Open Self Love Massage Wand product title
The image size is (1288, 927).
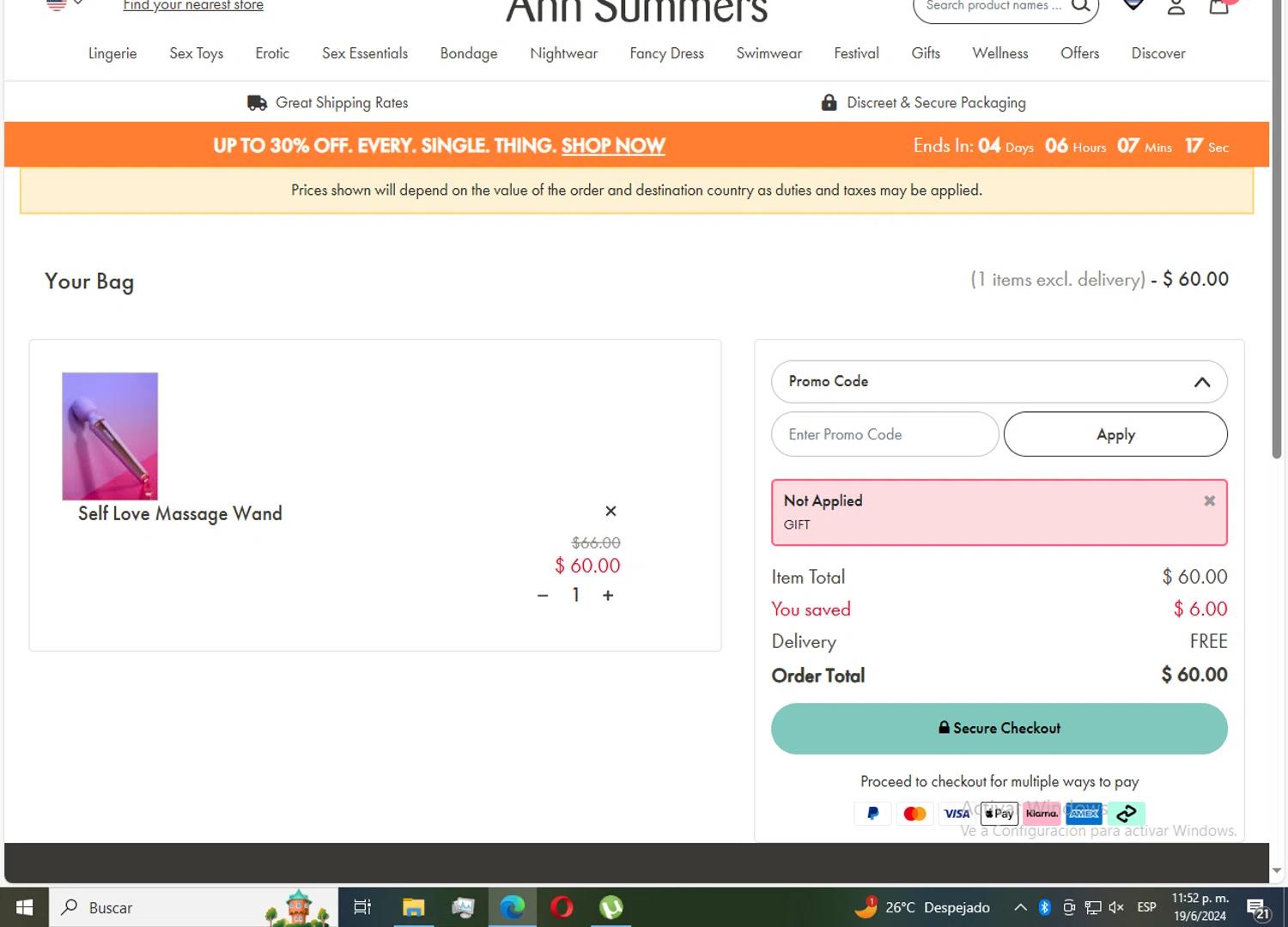tap(180, 513)
